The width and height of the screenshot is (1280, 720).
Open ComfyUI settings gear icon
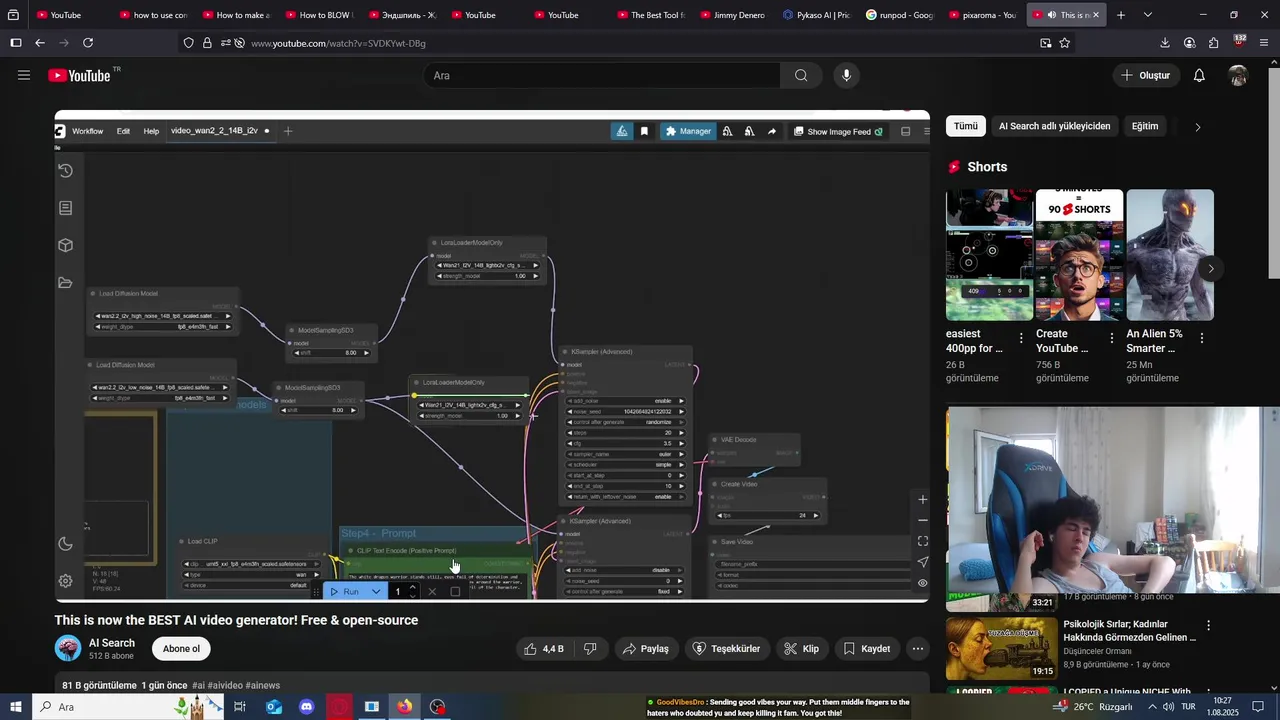pyautogui.click(x=65, y=581)
